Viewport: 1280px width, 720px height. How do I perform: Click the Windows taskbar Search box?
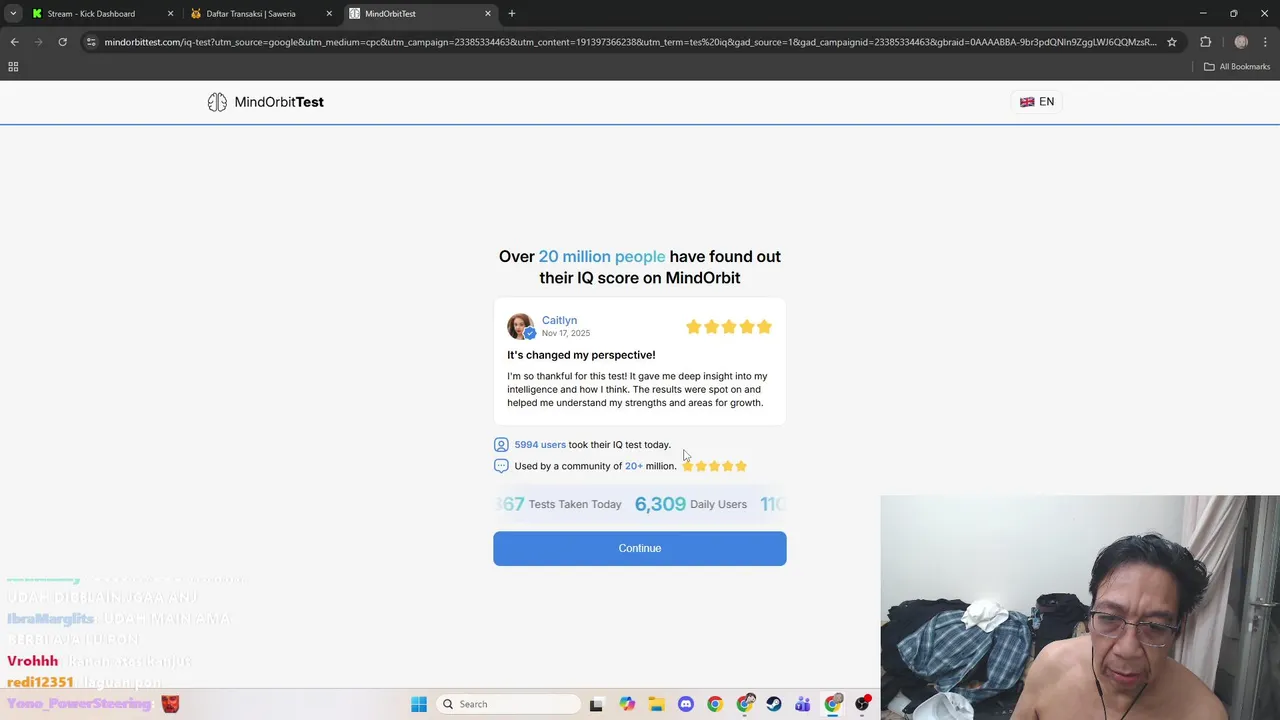510,704
